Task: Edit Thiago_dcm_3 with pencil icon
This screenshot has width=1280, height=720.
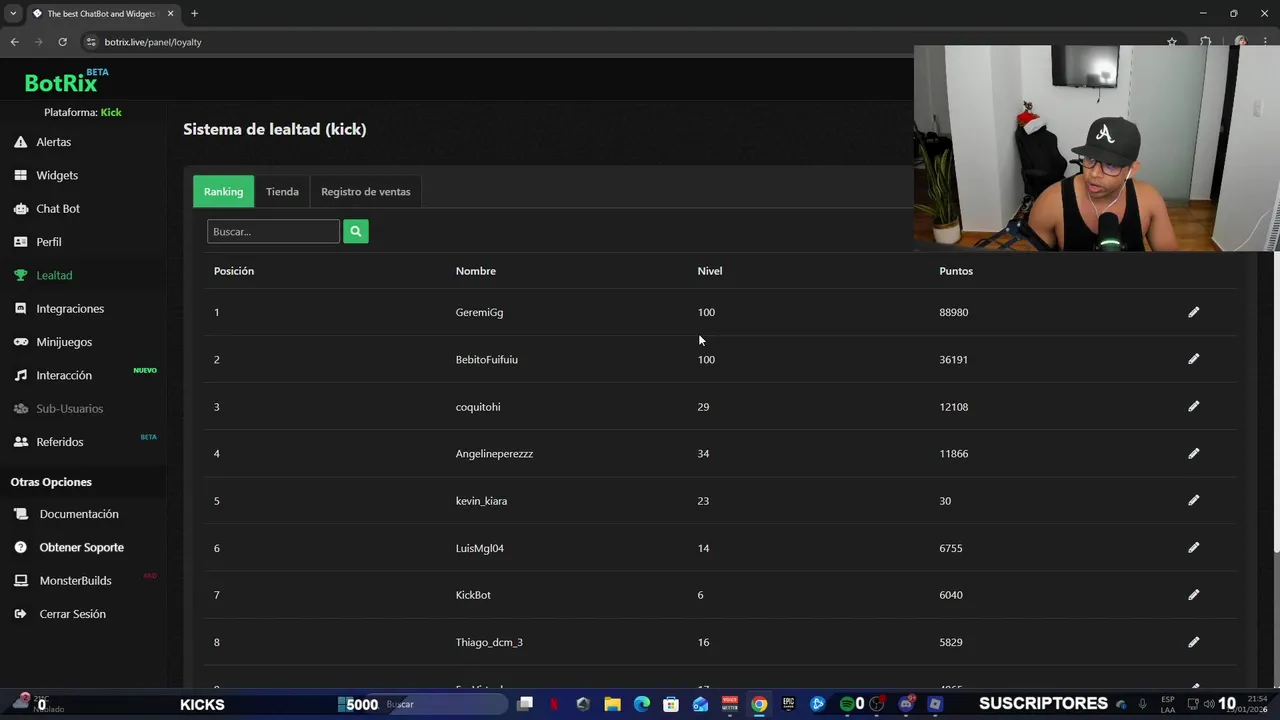Action: [1193, 642]
